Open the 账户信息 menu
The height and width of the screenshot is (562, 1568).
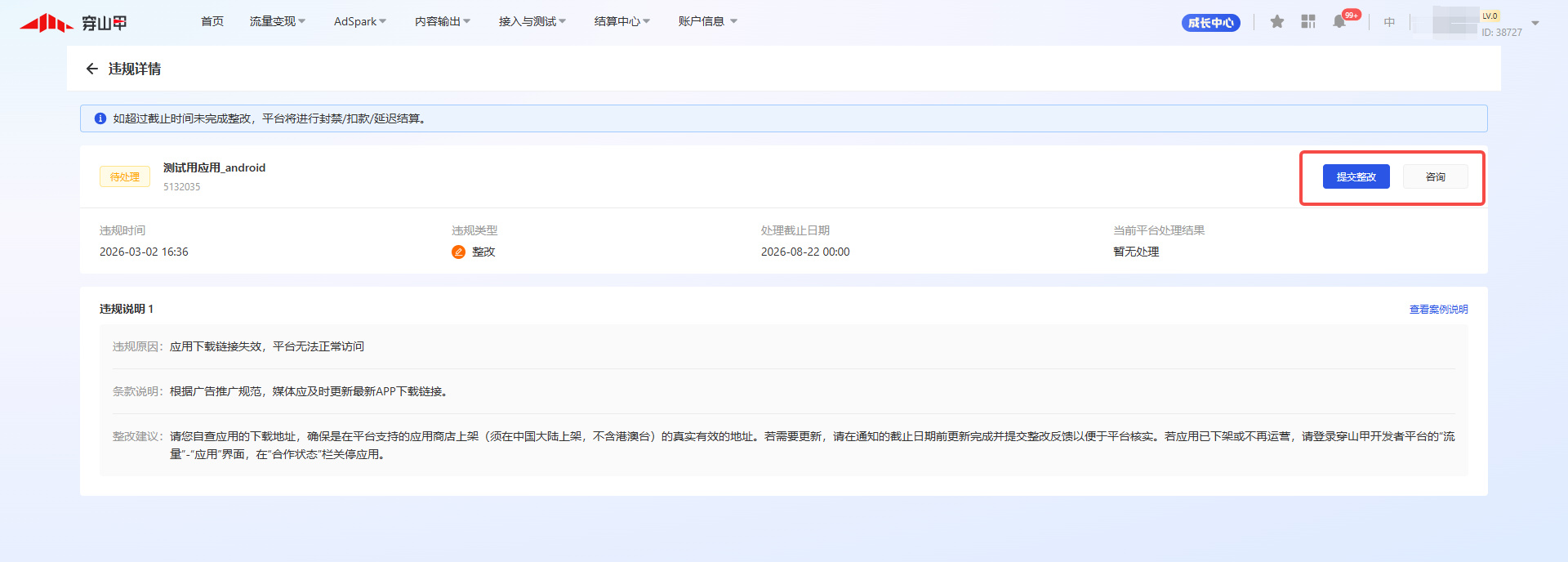point(707,21)
